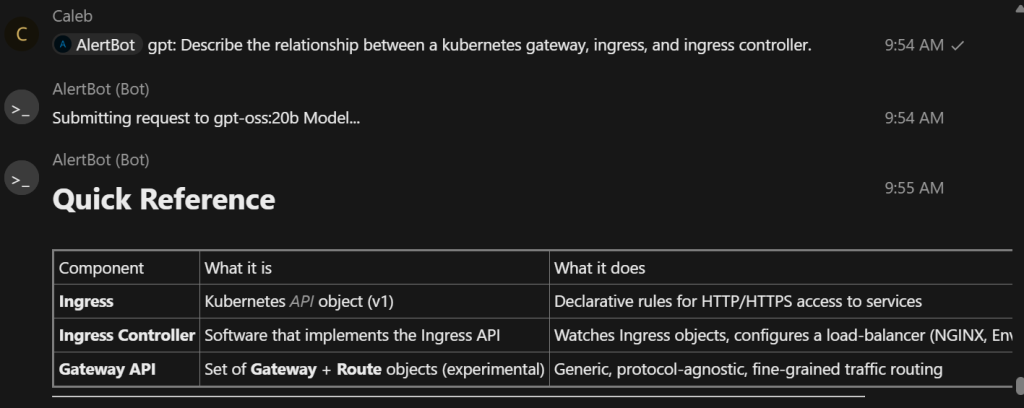Click the What it is column header
The image size is (1024, 408).
[x=238, y=268]
